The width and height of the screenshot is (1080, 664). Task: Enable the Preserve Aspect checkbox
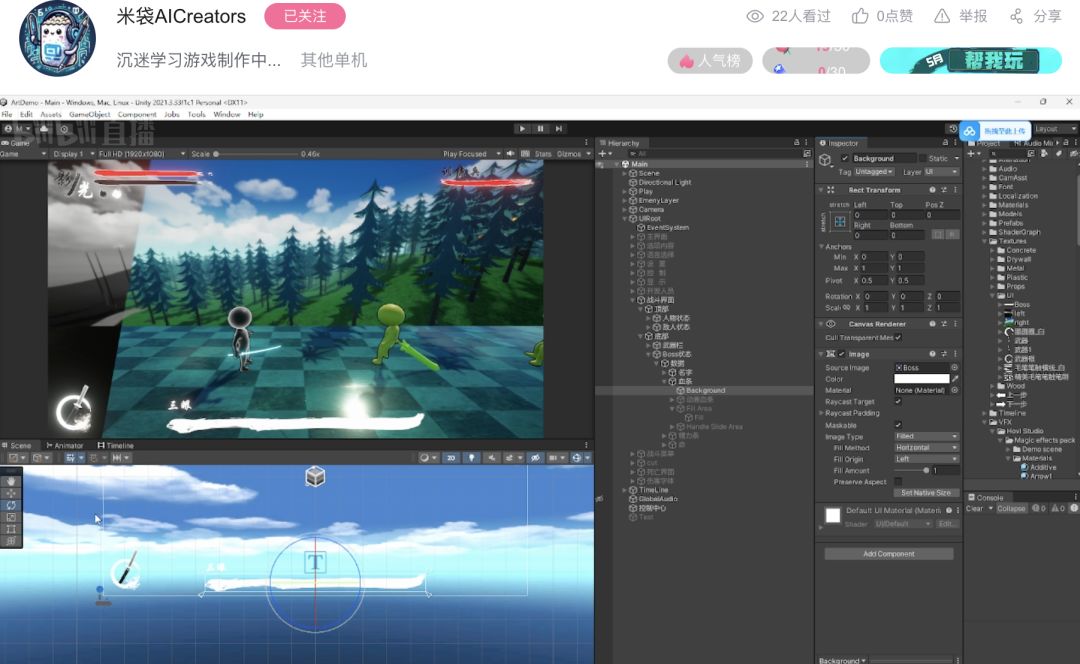[x=898, y=481]
